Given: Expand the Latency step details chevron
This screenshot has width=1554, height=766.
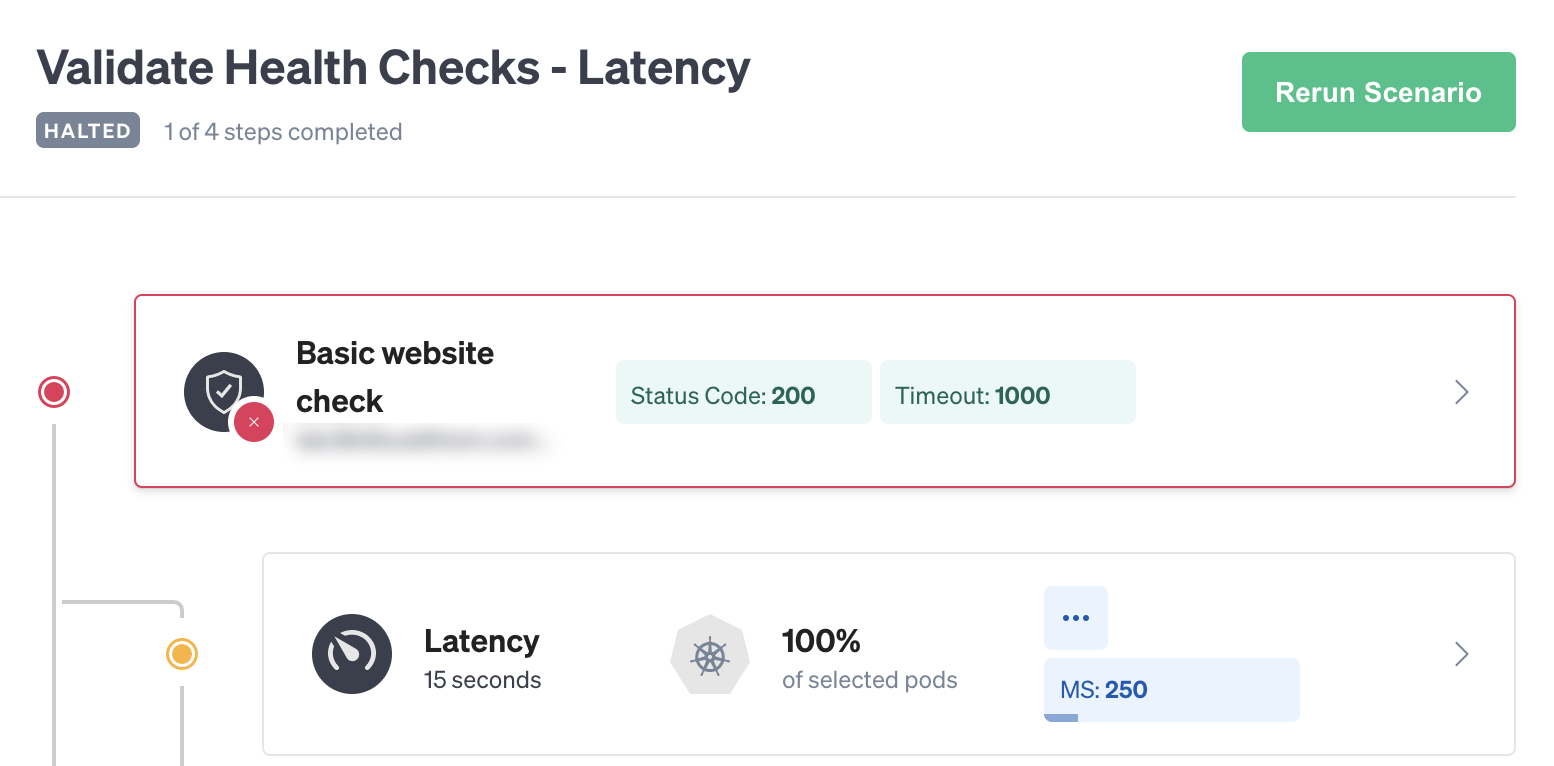Looking at the screenshot, I should [x=1461, y=654].
